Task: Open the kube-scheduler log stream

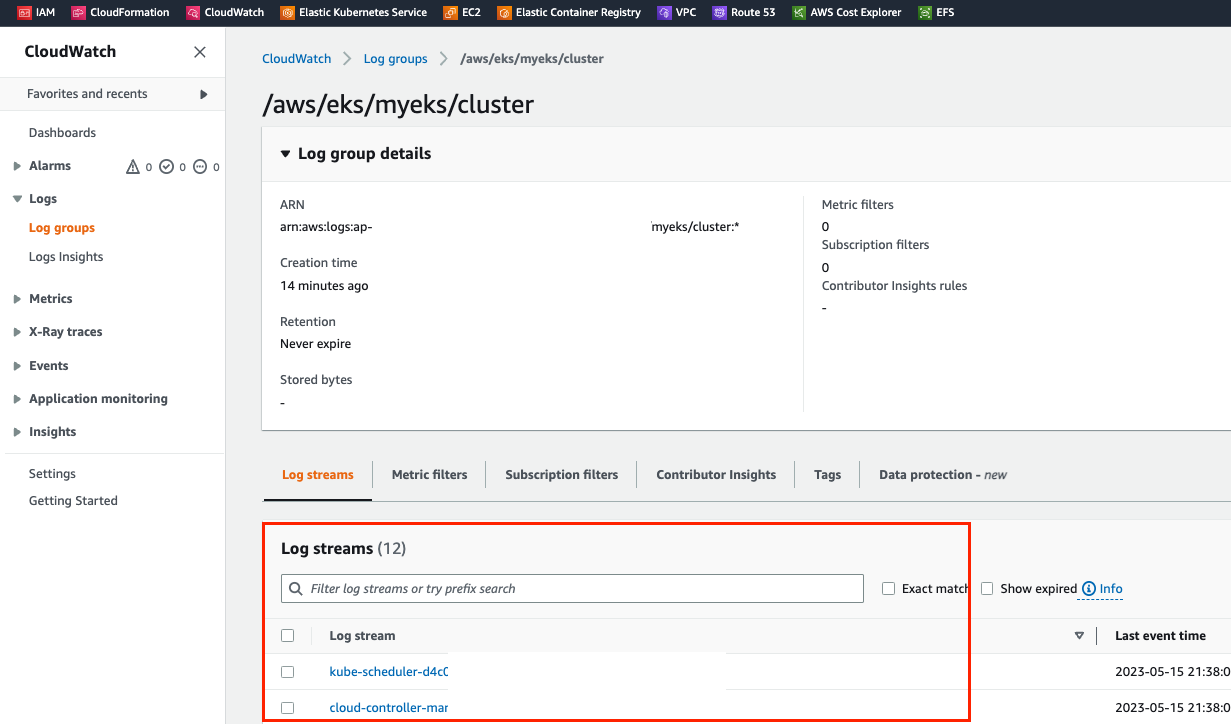Action: (389, 672)
